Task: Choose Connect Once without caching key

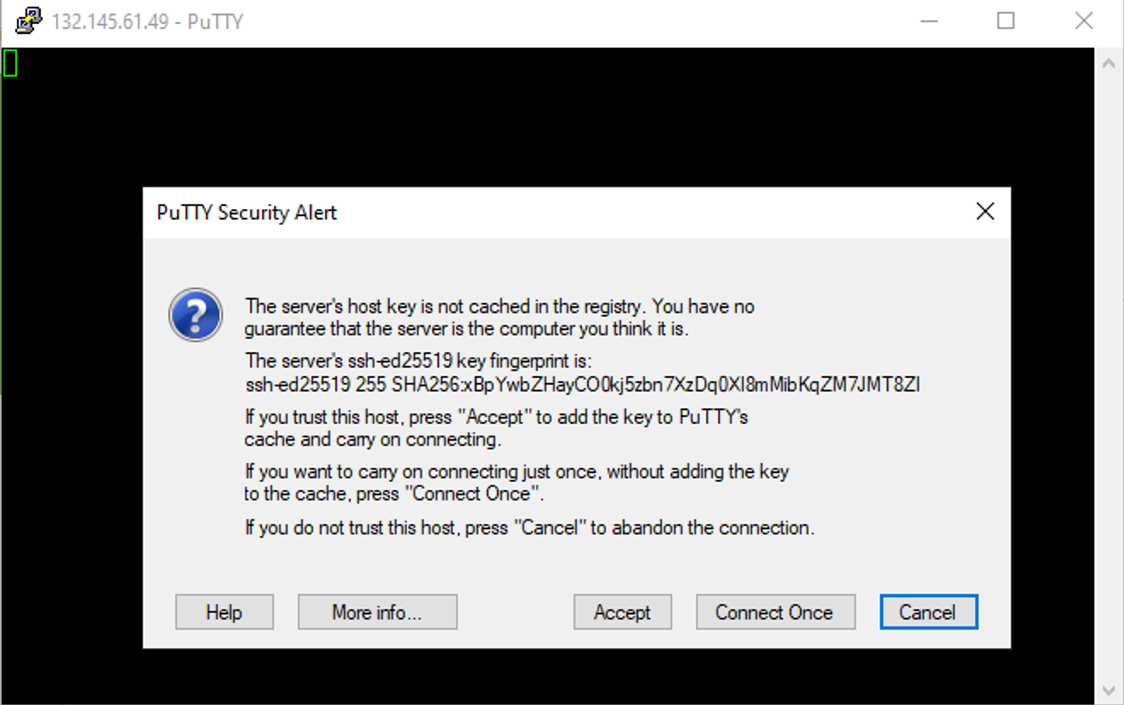Action: pyautogui.click(x=774, y=612)
